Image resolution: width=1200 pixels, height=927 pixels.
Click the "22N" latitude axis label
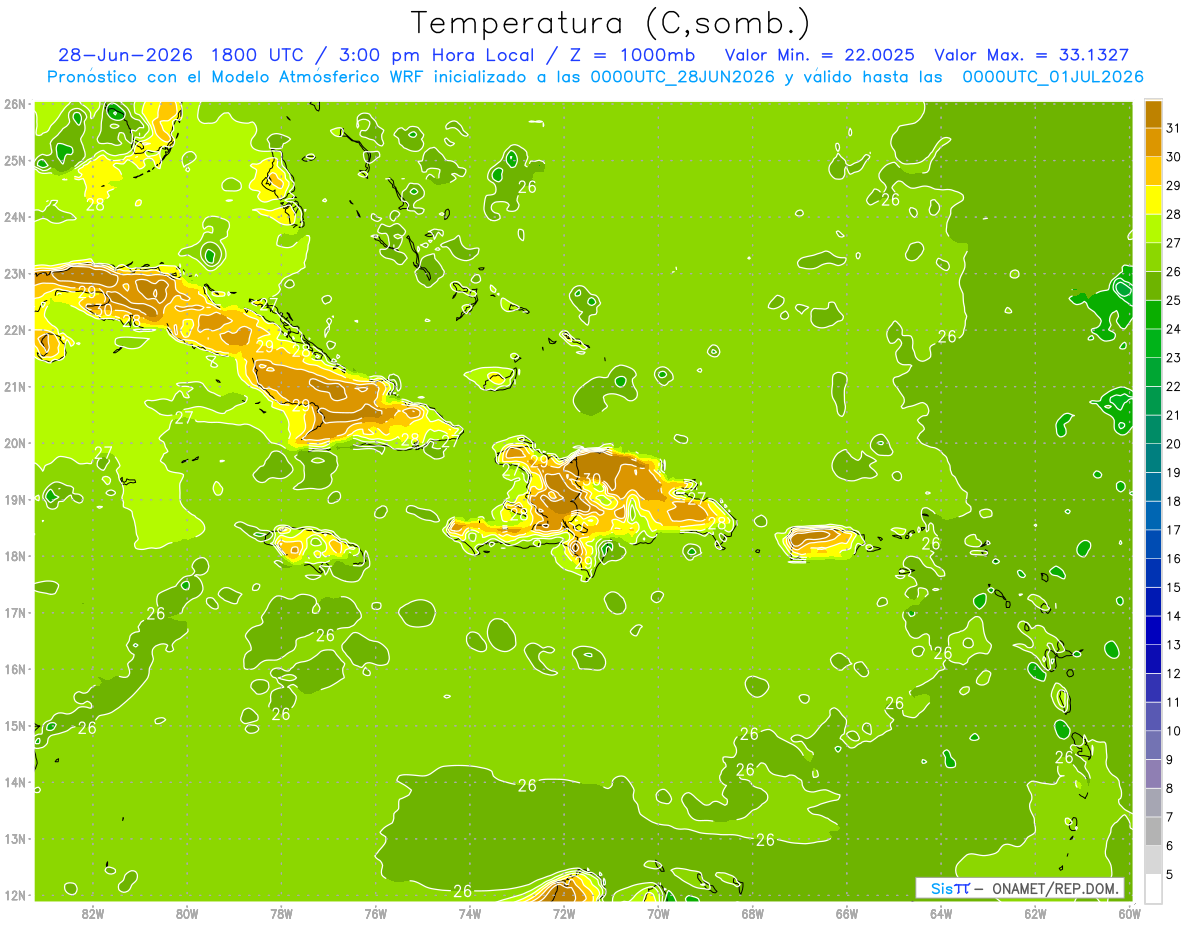point(14,329)
